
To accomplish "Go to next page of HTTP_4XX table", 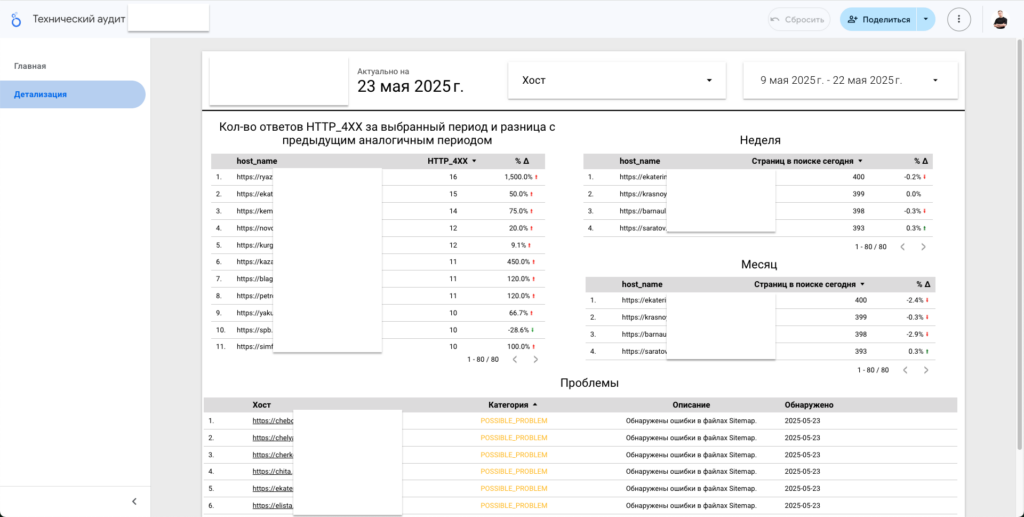I will pos(536,360).
